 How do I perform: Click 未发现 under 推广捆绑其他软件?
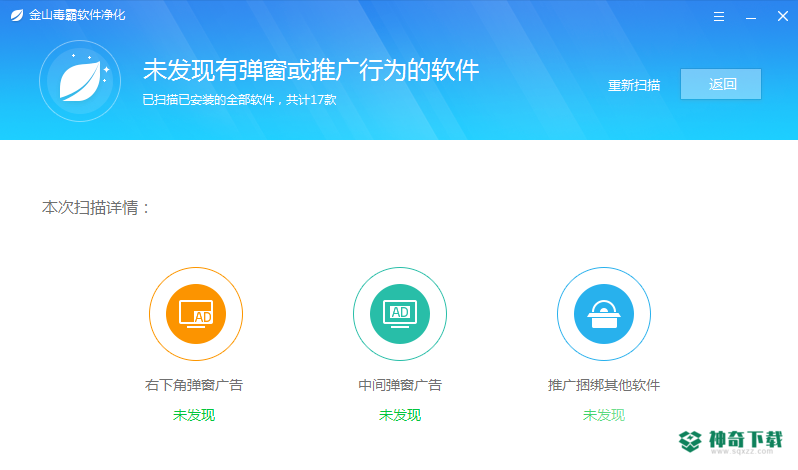click(604, 415)
